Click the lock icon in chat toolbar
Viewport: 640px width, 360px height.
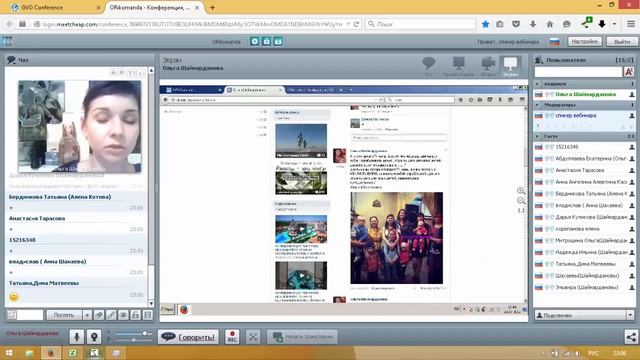[136, 315]
